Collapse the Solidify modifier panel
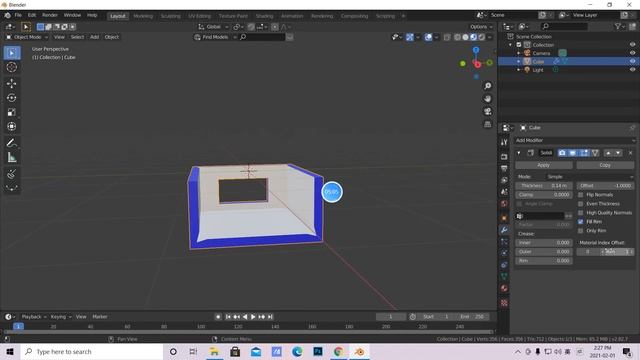This screenshot has width=640, height=360. [519, 153]
